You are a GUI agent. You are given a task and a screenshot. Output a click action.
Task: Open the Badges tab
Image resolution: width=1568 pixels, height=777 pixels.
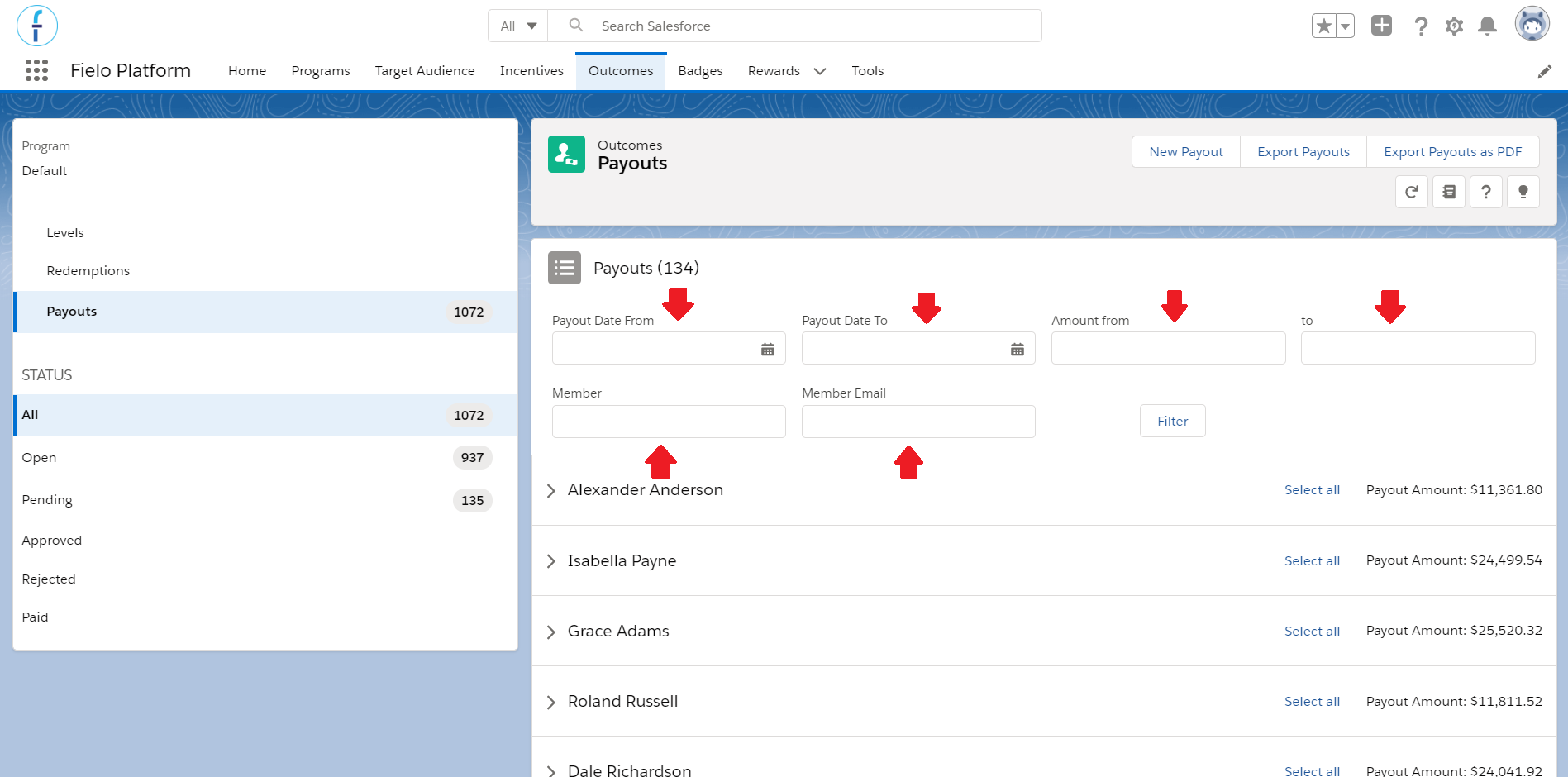click(x=701, y=71)
